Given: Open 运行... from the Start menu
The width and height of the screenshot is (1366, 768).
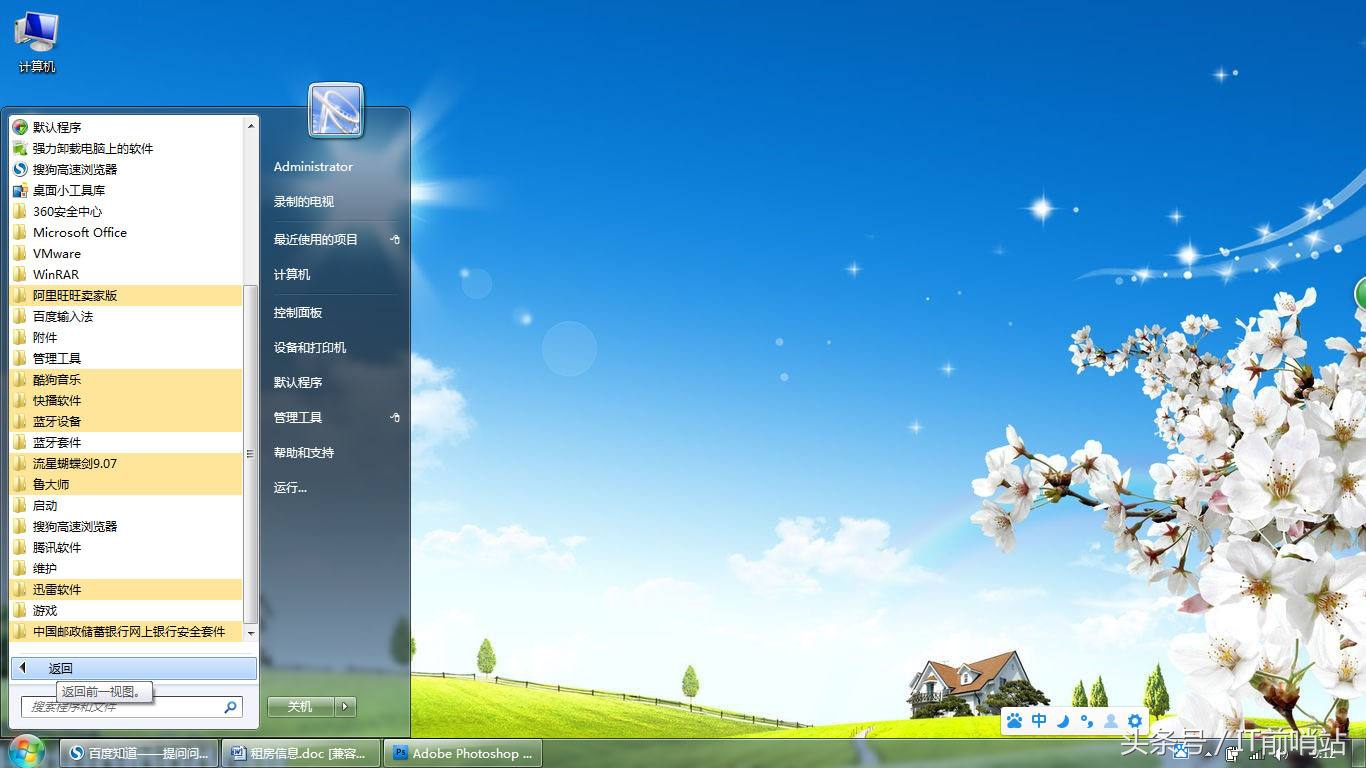Looking at the screenshot, I should pos(289,487).
